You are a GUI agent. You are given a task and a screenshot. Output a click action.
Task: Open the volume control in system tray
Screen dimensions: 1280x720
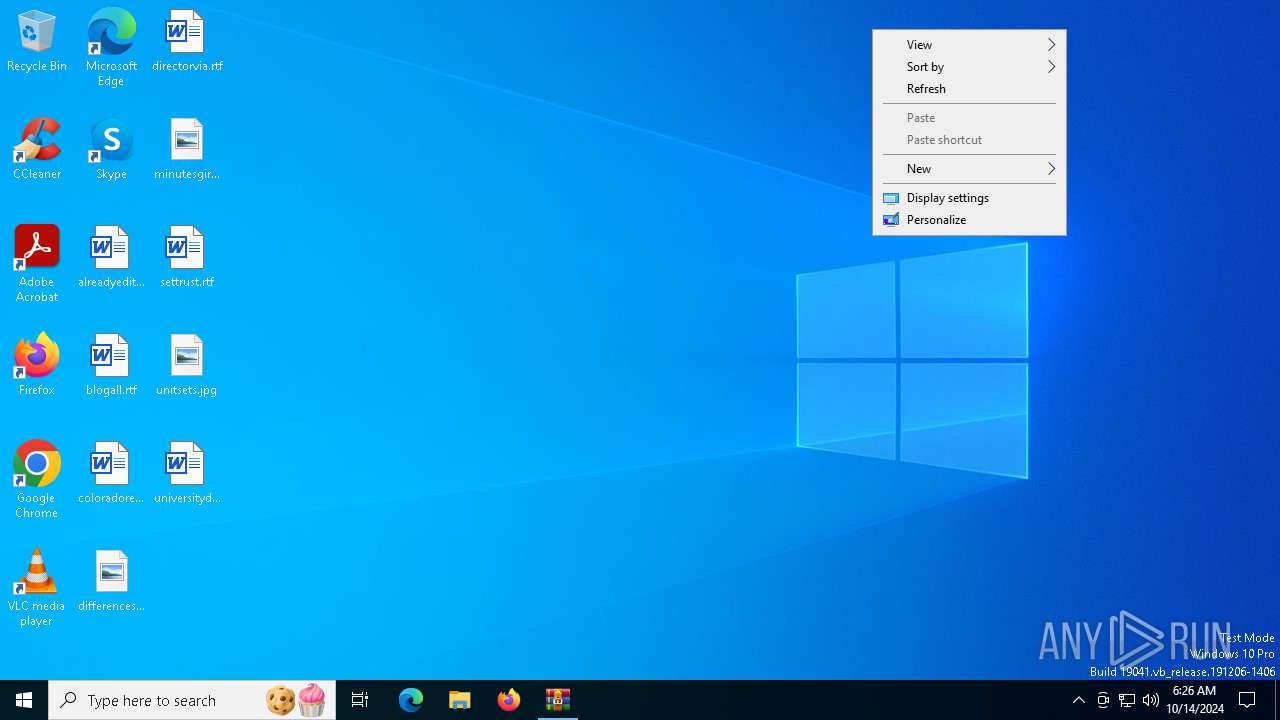(1151, 700)
